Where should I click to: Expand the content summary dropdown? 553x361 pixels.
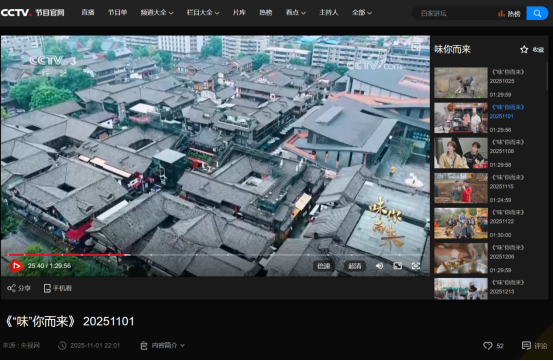pyautogui.click(x=163, y=345)
